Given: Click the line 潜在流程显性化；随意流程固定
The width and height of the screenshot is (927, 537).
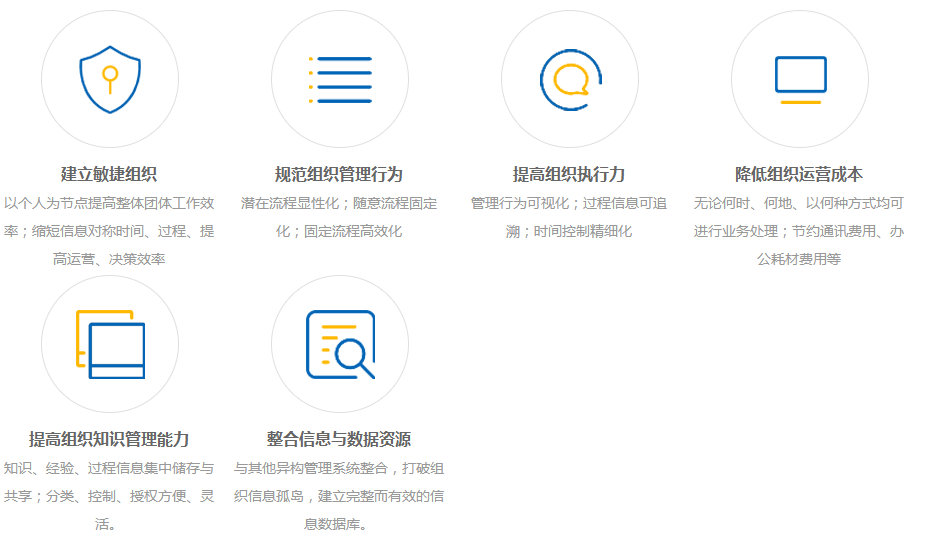Looking at the screenshot, I should point(339,203).
